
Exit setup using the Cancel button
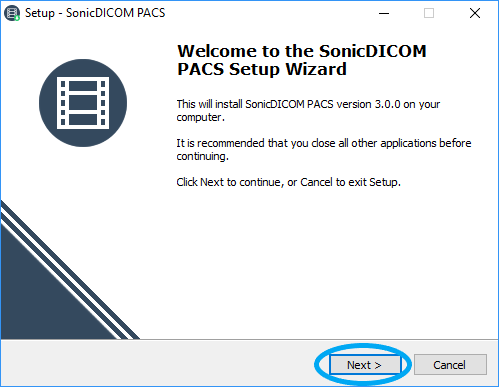(x=450, y=365)
